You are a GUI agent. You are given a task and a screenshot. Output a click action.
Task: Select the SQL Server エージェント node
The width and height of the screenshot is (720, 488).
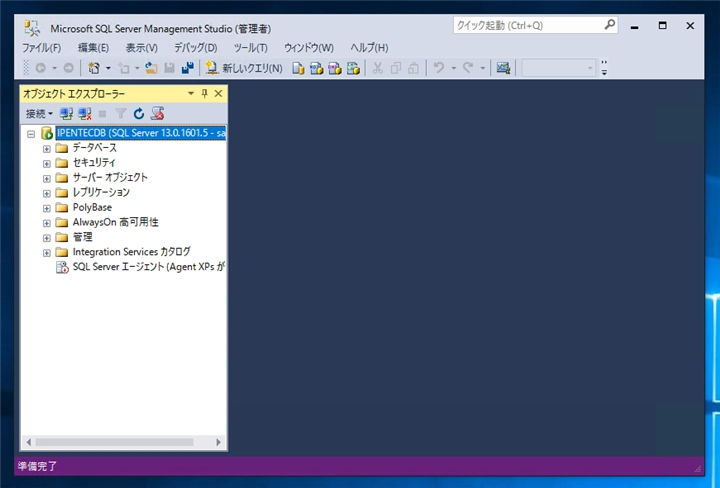140,267
